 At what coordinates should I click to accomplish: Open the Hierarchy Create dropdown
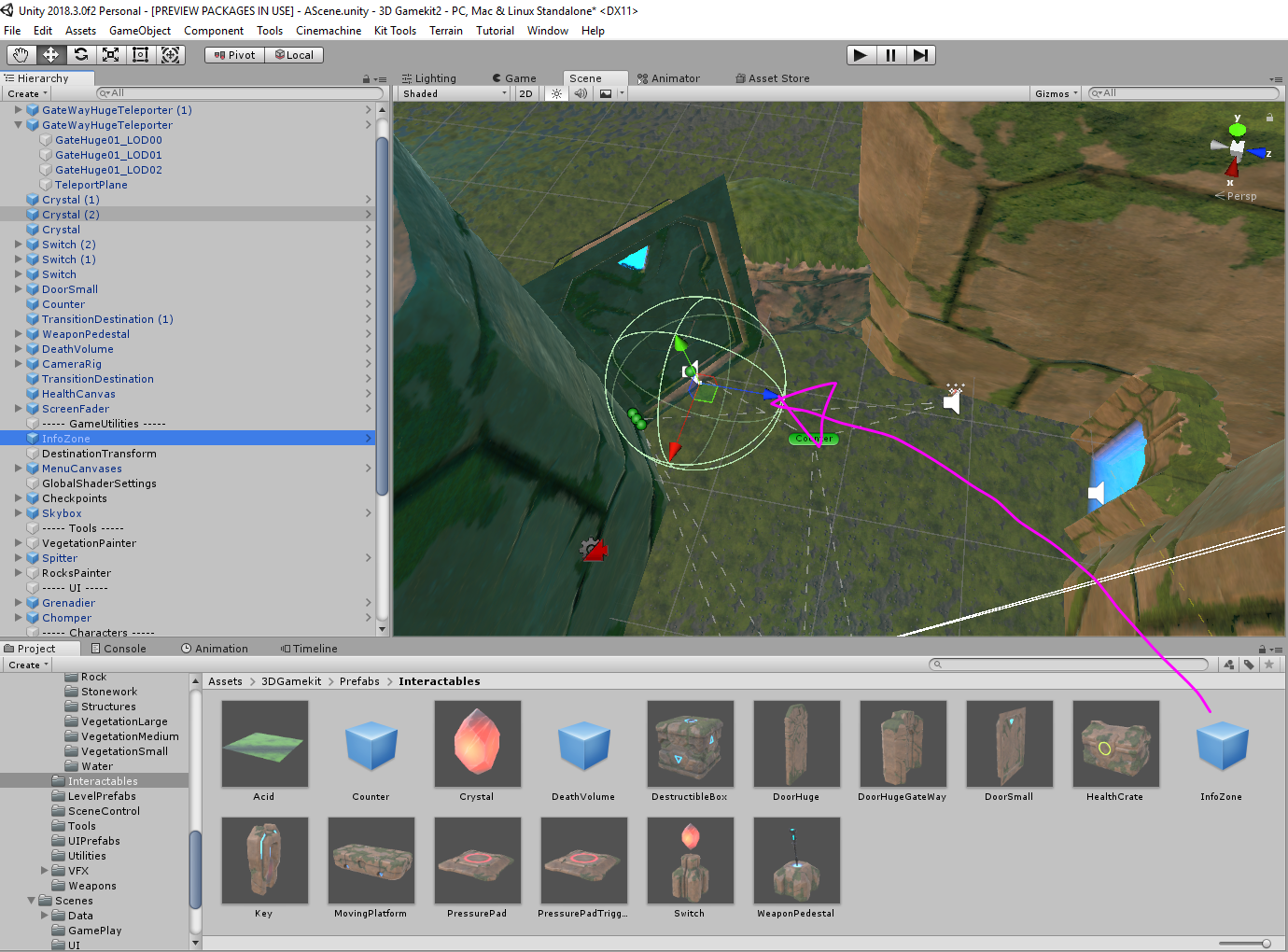[x=27, y=93]
